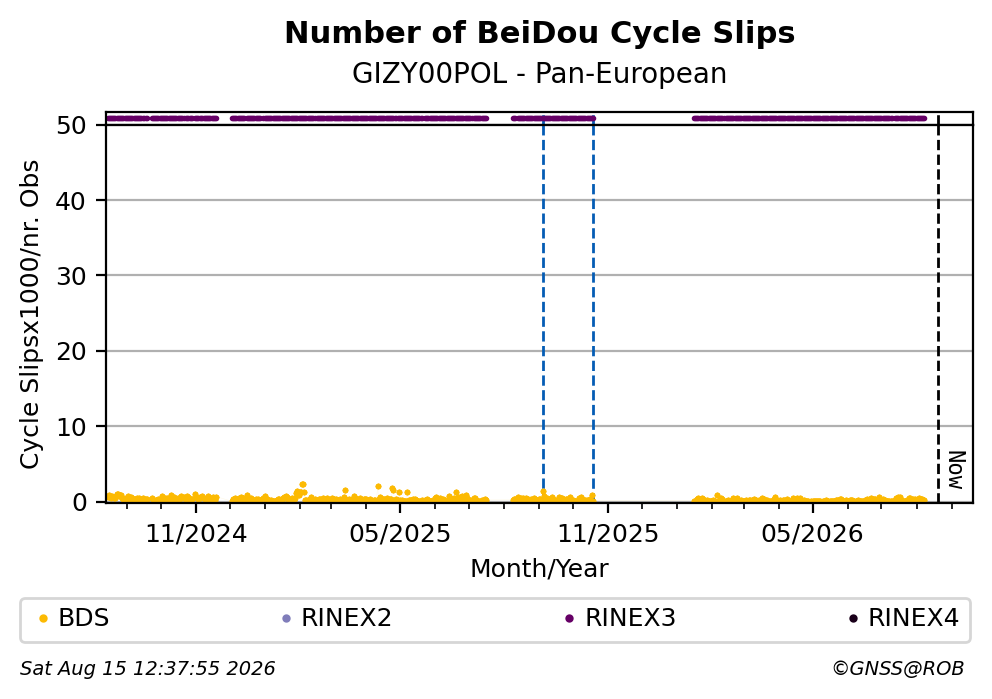Click the 'Month/Year' axis label

click(x=539, y=569)
